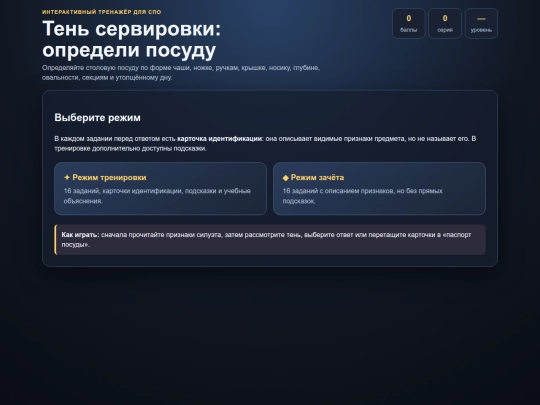Click the bold text карточка идентификации
This screenshot has width=540, height=405.
click(x=219, y=138)
